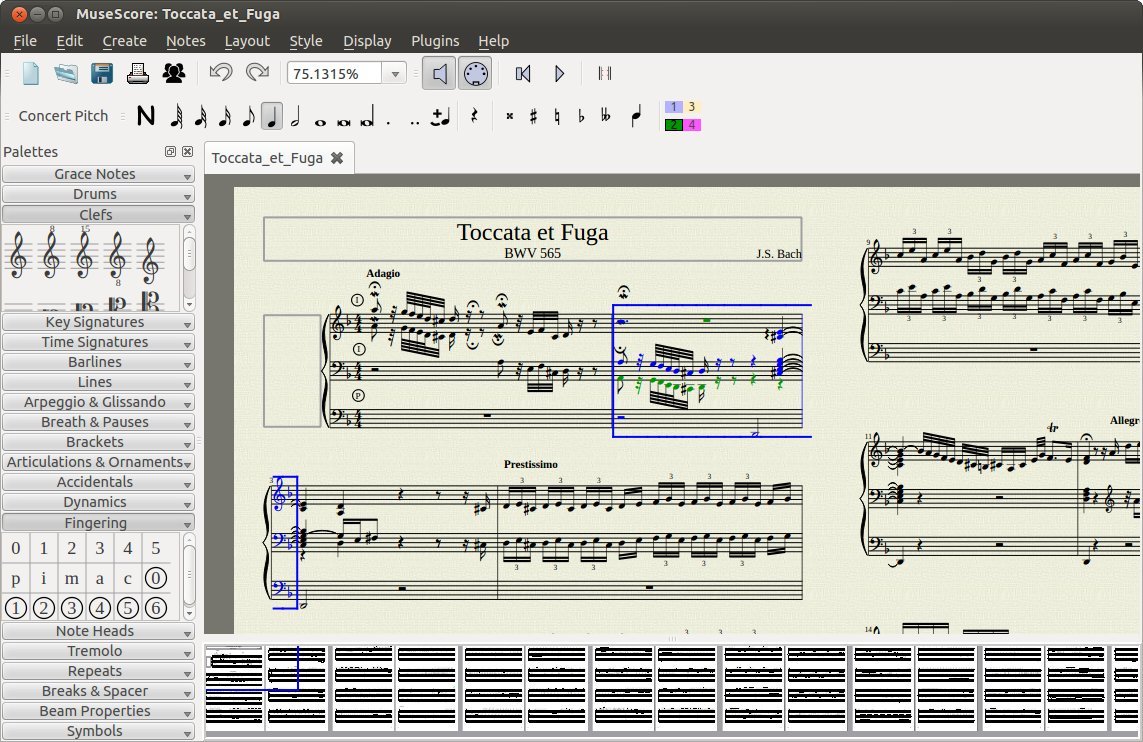Select the sharp accidental
This screenshot has width=1143, height=742.
point(533,116)
